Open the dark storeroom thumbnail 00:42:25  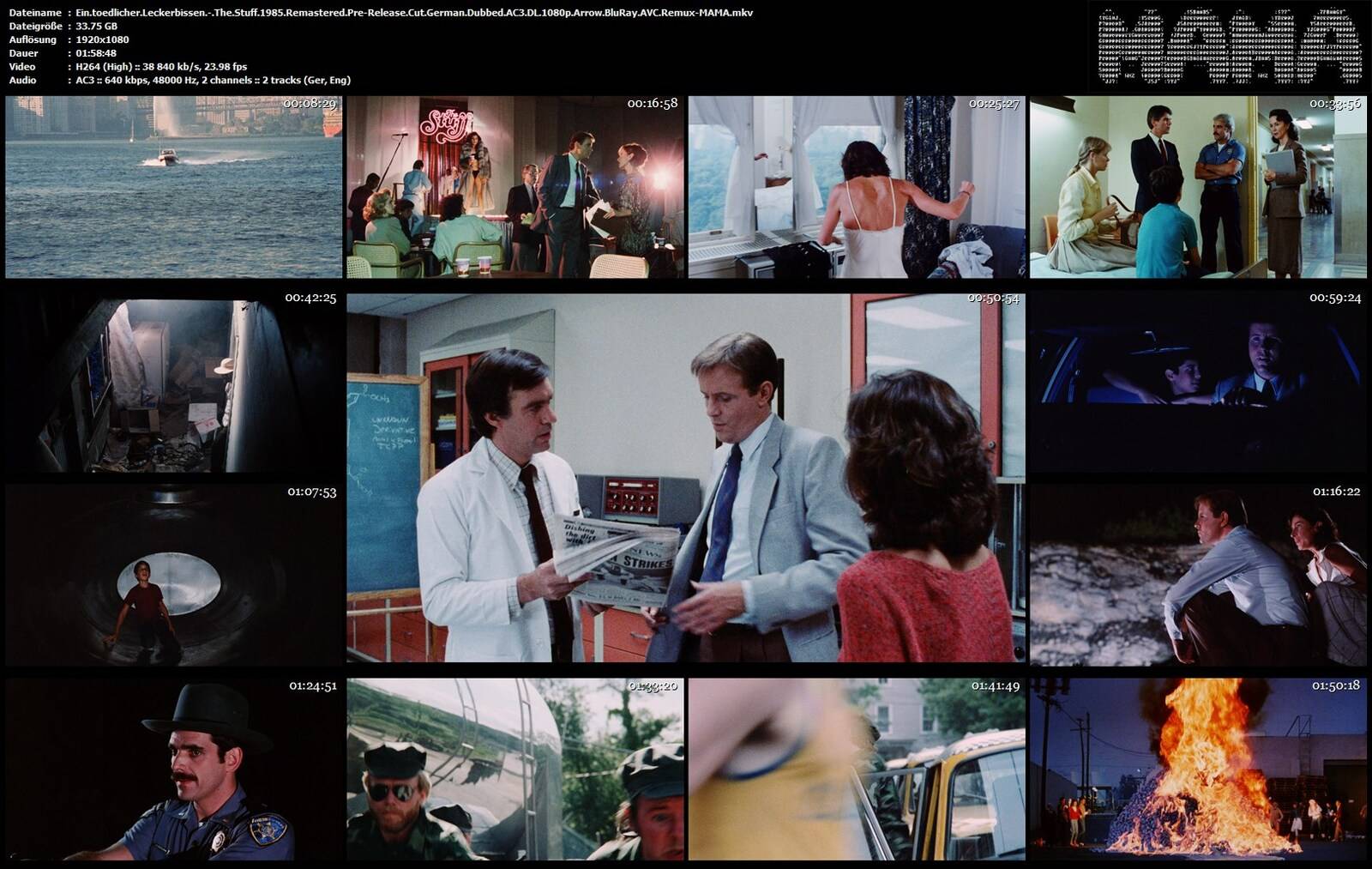point(173,381)
